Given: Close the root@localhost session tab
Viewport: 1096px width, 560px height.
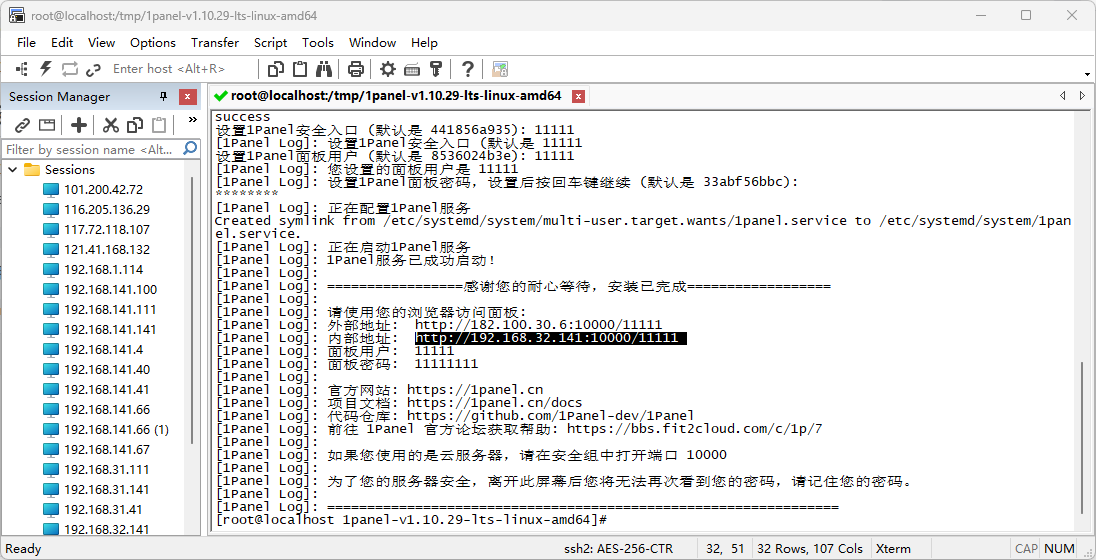Looking at the screenshot, I should (579, 96).
